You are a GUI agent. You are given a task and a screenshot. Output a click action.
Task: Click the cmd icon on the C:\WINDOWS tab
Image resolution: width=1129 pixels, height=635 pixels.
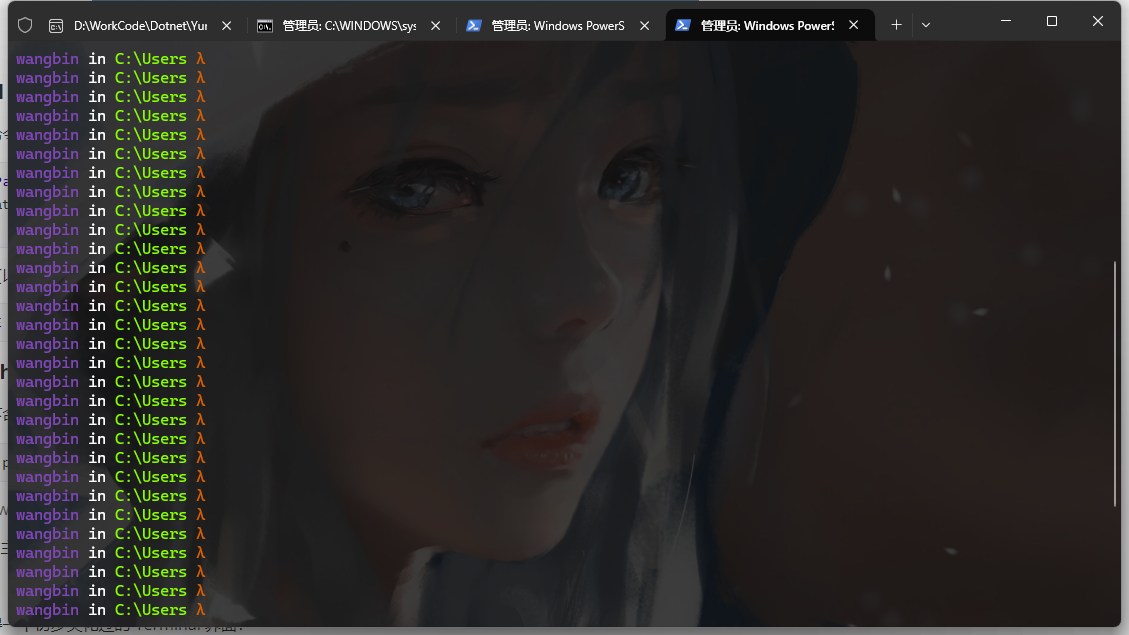[x=265, y=26]
